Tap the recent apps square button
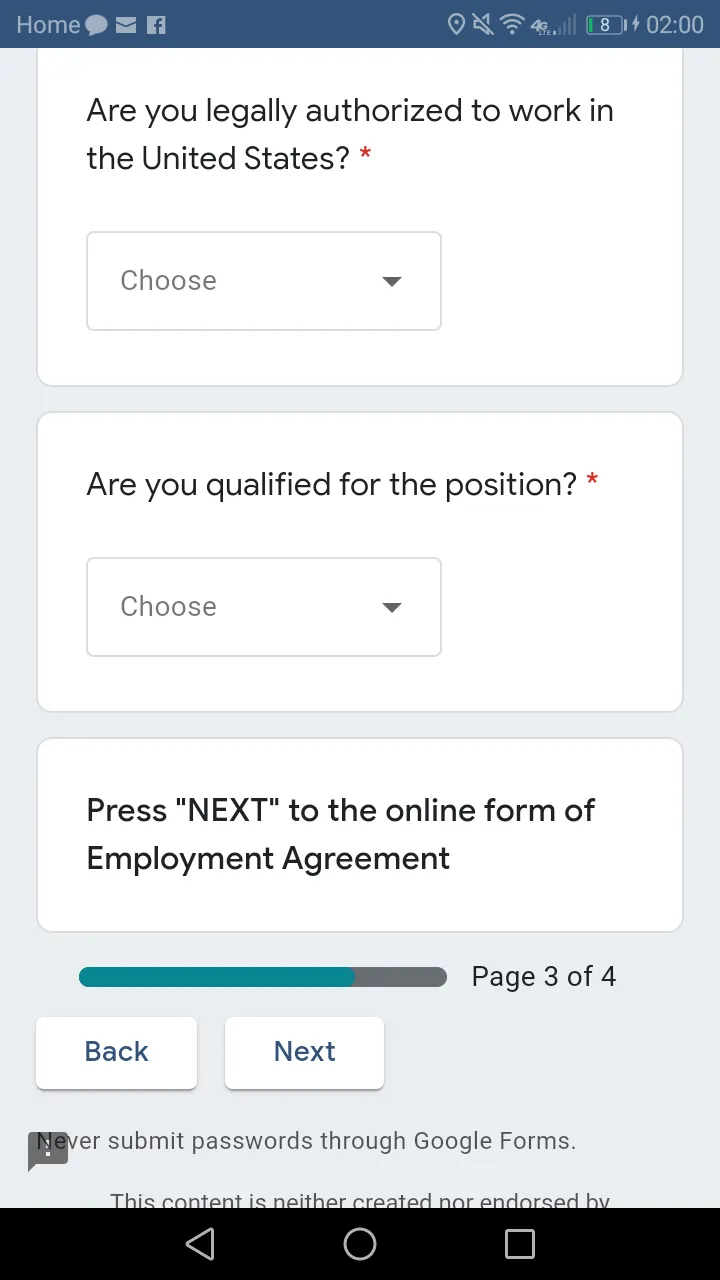 pyautogui.click(x=520, y=1244)
